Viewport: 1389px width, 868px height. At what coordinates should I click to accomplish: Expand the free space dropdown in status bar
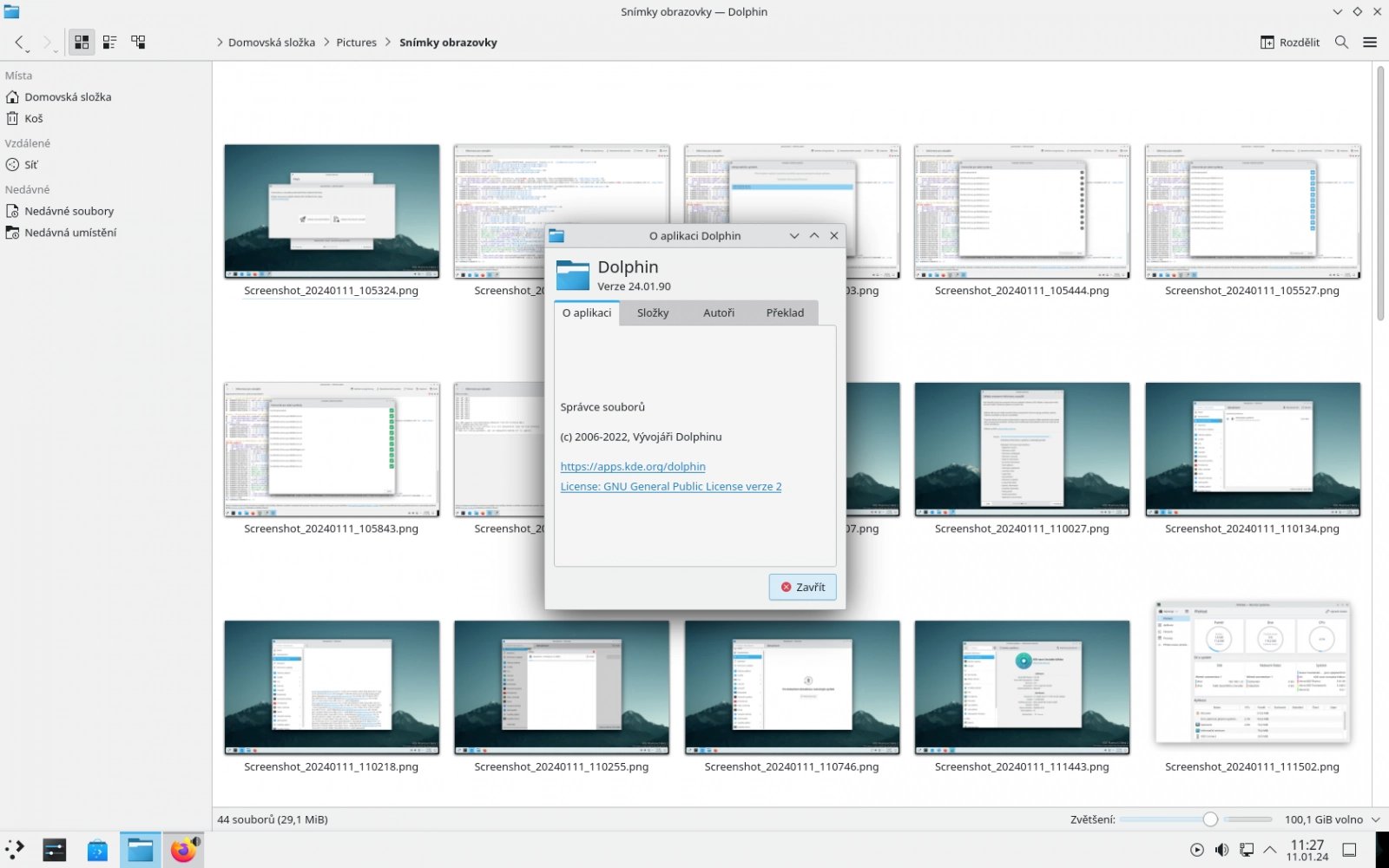coord(1375,819)
